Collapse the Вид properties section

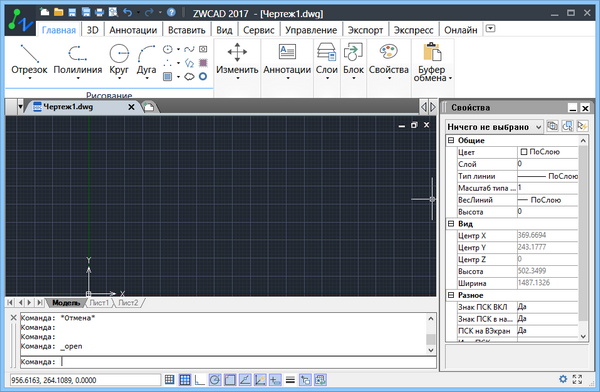pos(451,224)
